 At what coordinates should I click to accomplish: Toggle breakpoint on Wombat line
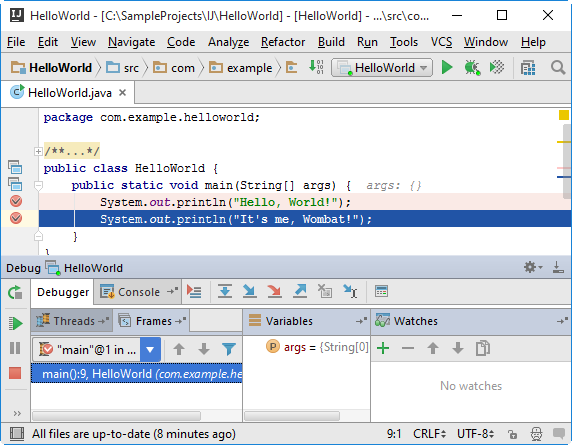pos(16,218)
